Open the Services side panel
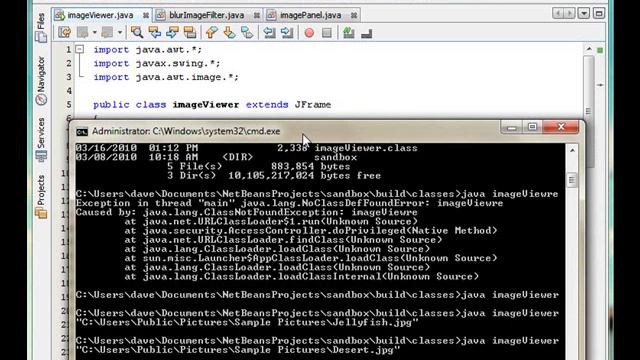The image size is (640, 360). click(41, 139)
